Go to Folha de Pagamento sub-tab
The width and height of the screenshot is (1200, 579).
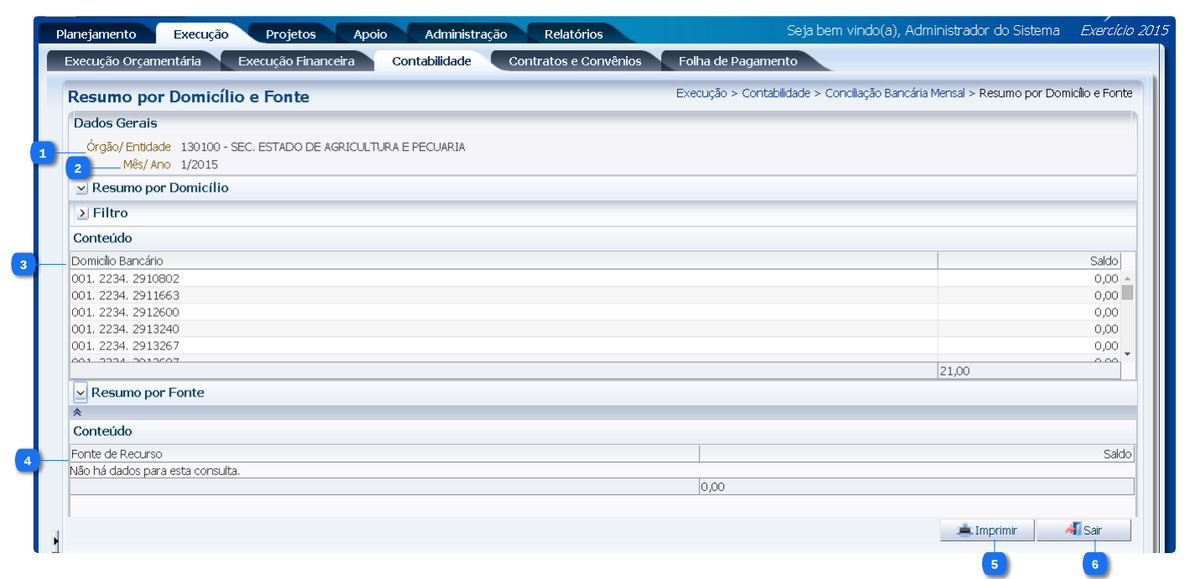[x=738, y=61]
